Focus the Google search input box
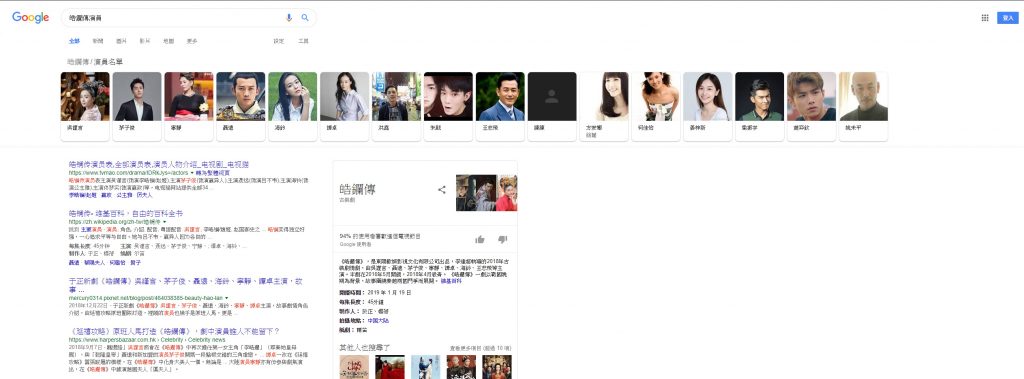The width and height of the screenshot is (1024, 379). [x=173, y=18]
